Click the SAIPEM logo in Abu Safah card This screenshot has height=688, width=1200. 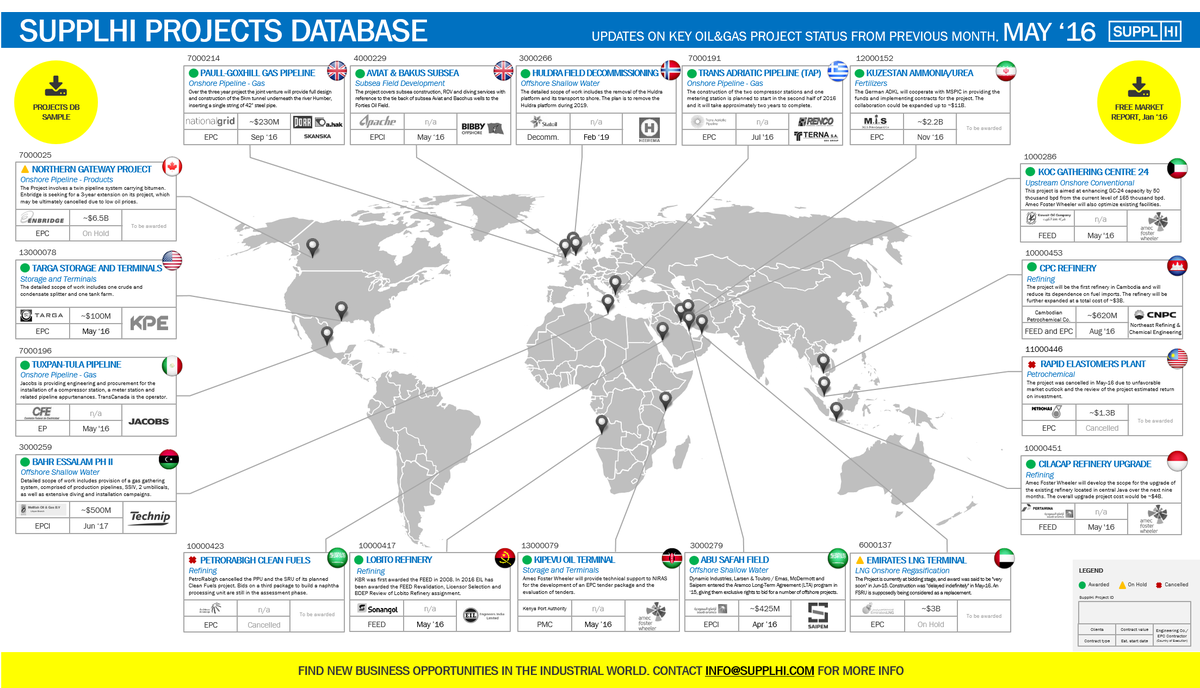click(x=820, y=614)
